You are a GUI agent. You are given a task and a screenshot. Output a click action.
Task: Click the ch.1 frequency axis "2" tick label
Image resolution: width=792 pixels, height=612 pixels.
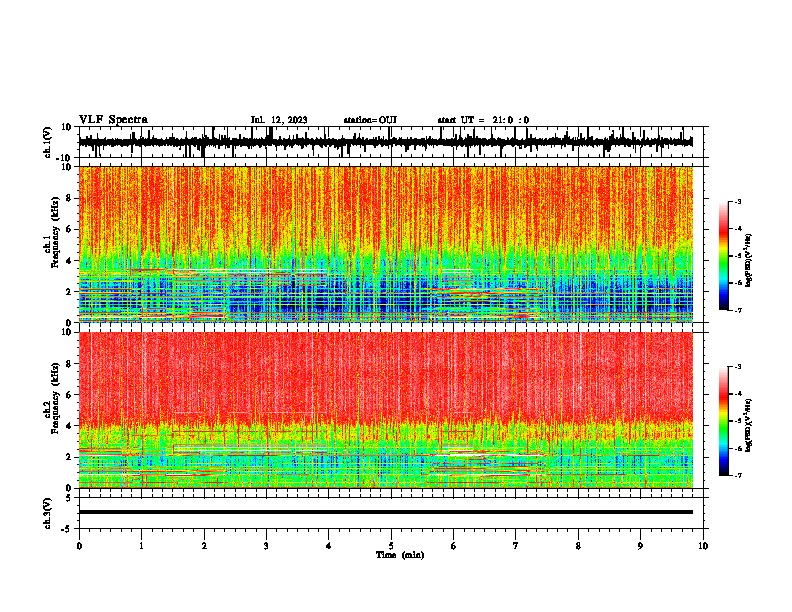click(69, 291)
